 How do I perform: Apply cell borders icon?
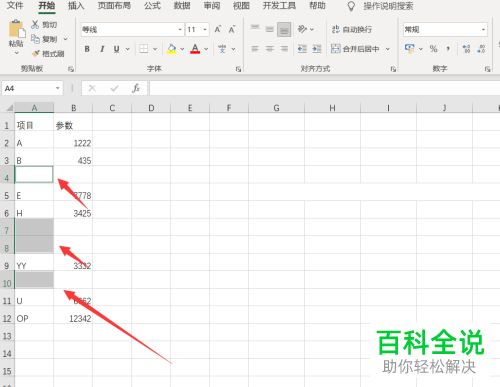tap(144, 49)
